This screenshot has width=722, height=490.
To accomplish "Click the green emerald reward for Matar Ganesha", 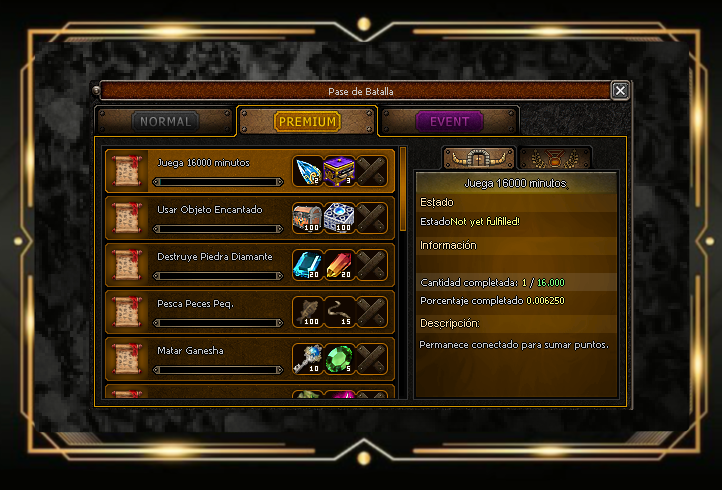I will [339, 359].
